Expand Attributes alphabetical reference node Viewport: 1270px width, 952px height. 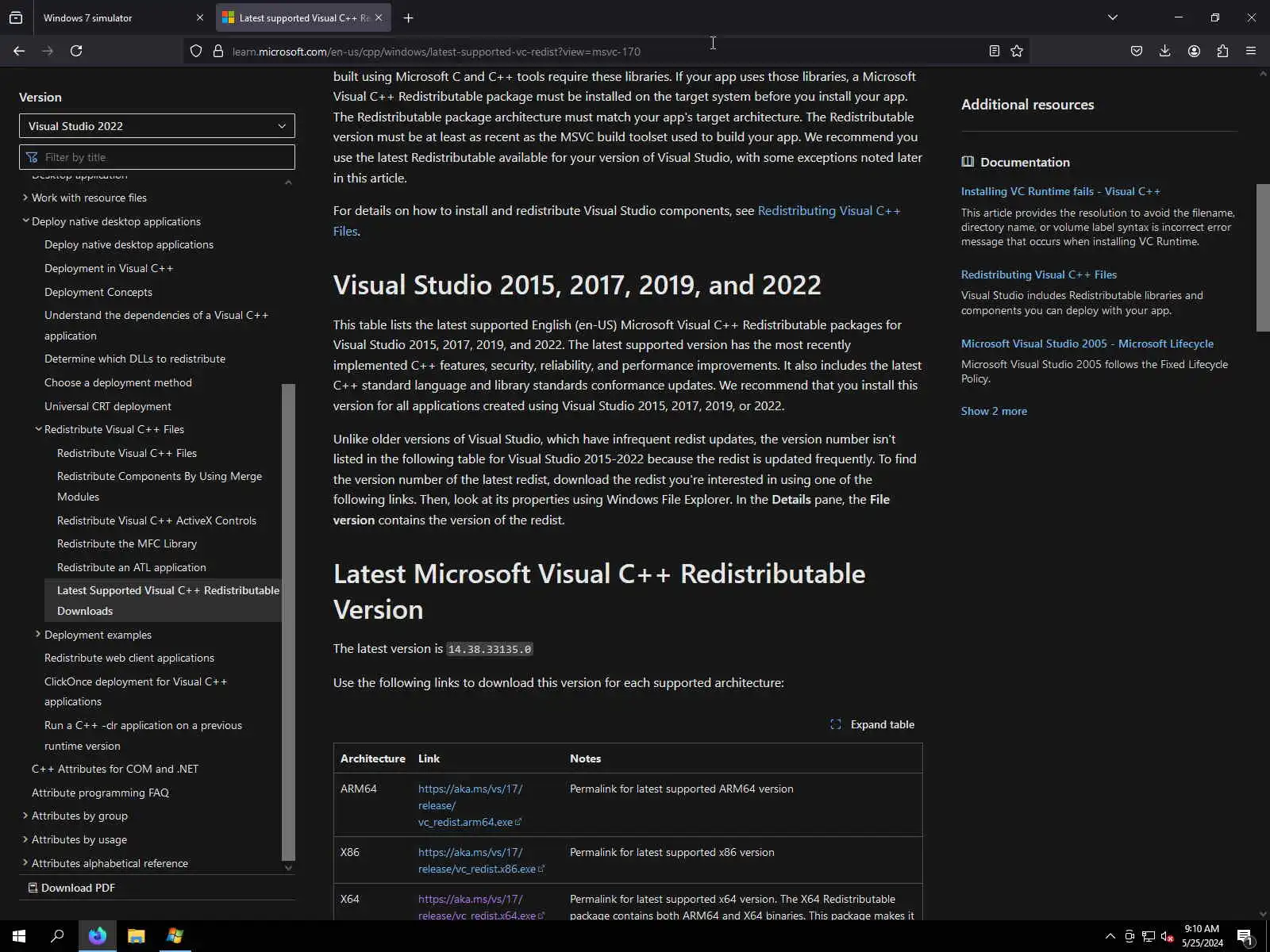tap(25, 863)
